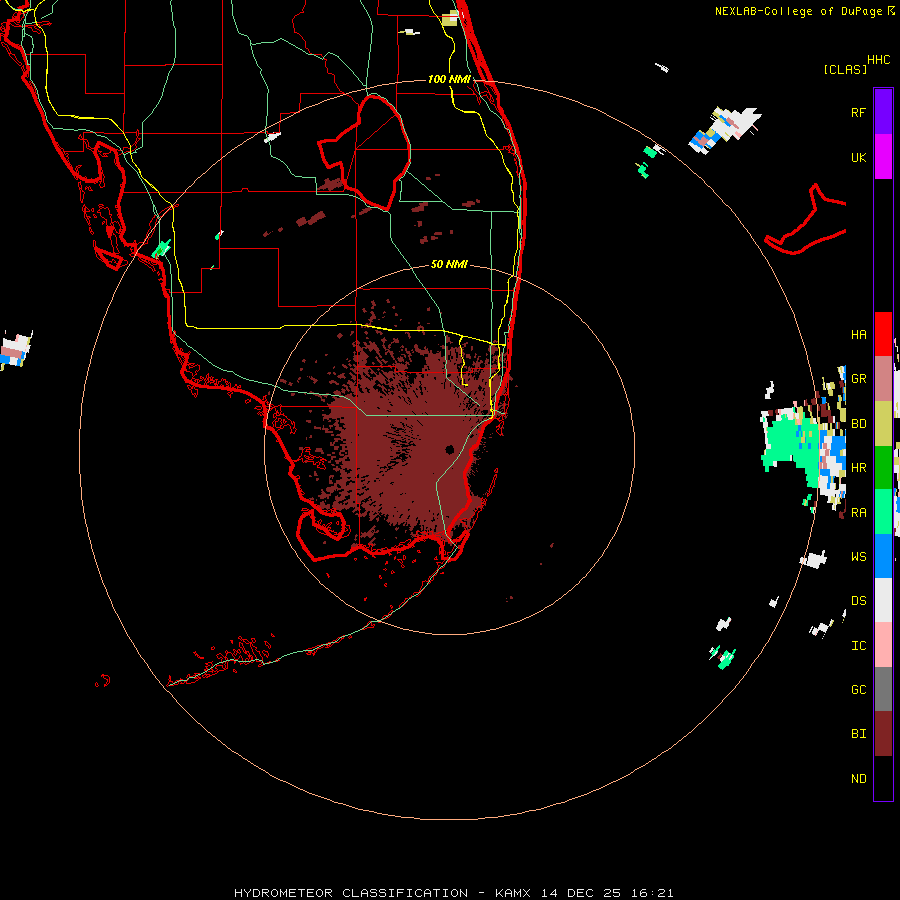900x900 pixels.
Task: Click the GR pinkish-brown legend swatch
Action: click(883, 378)
